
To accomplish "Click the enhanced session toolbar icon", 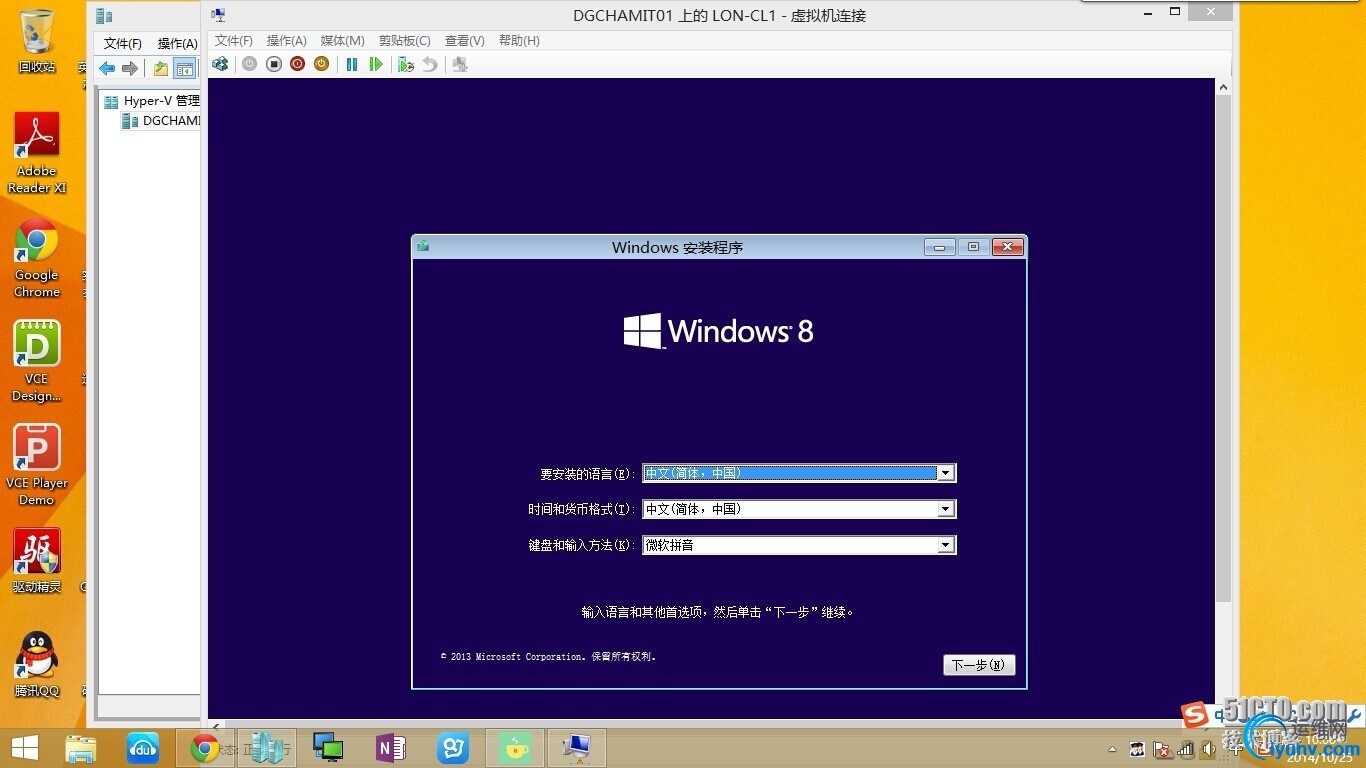I will pos(460,64).
